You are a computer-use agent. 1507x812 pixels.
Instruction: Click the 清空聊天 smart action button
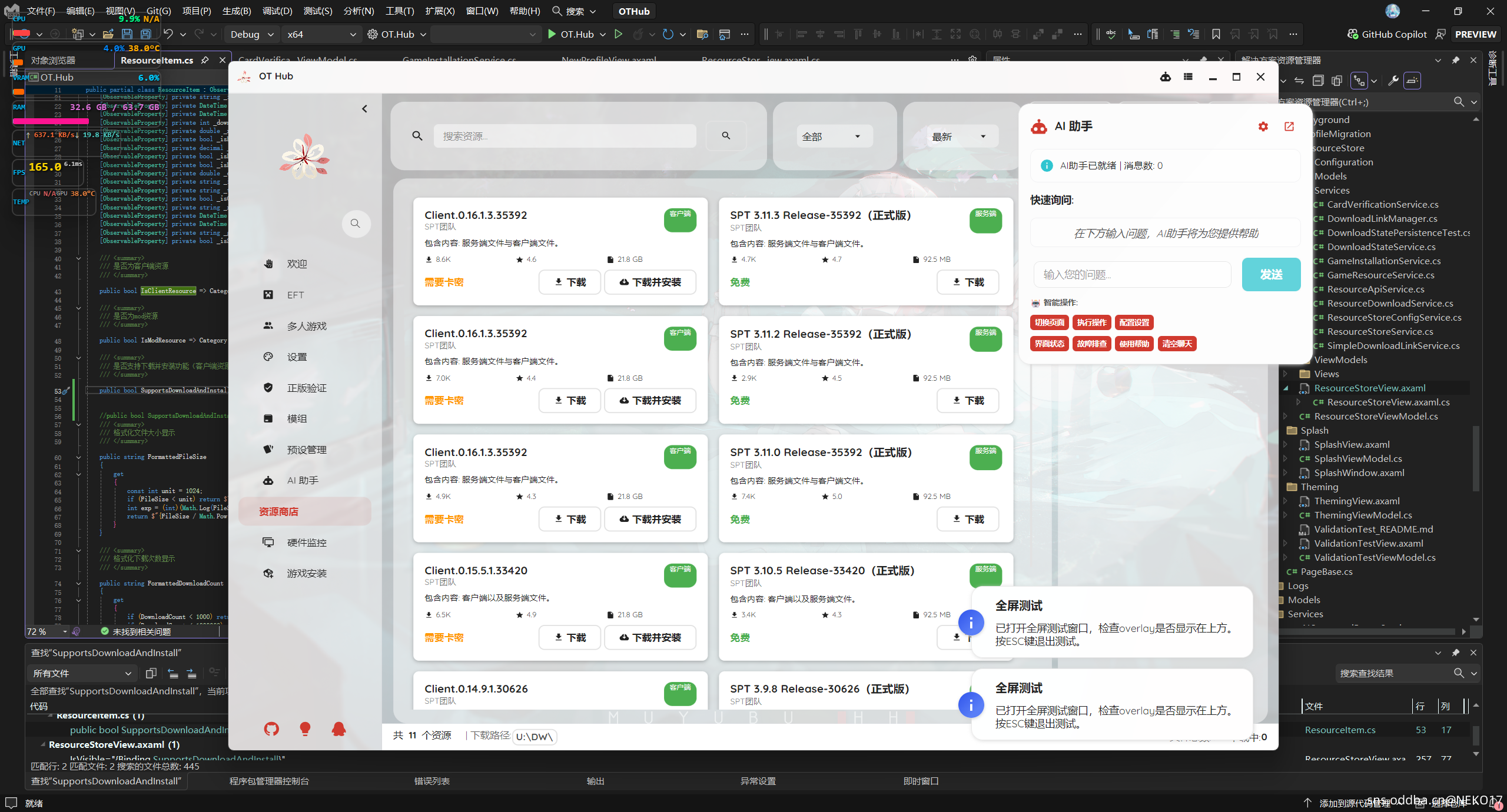point(1177,344)
